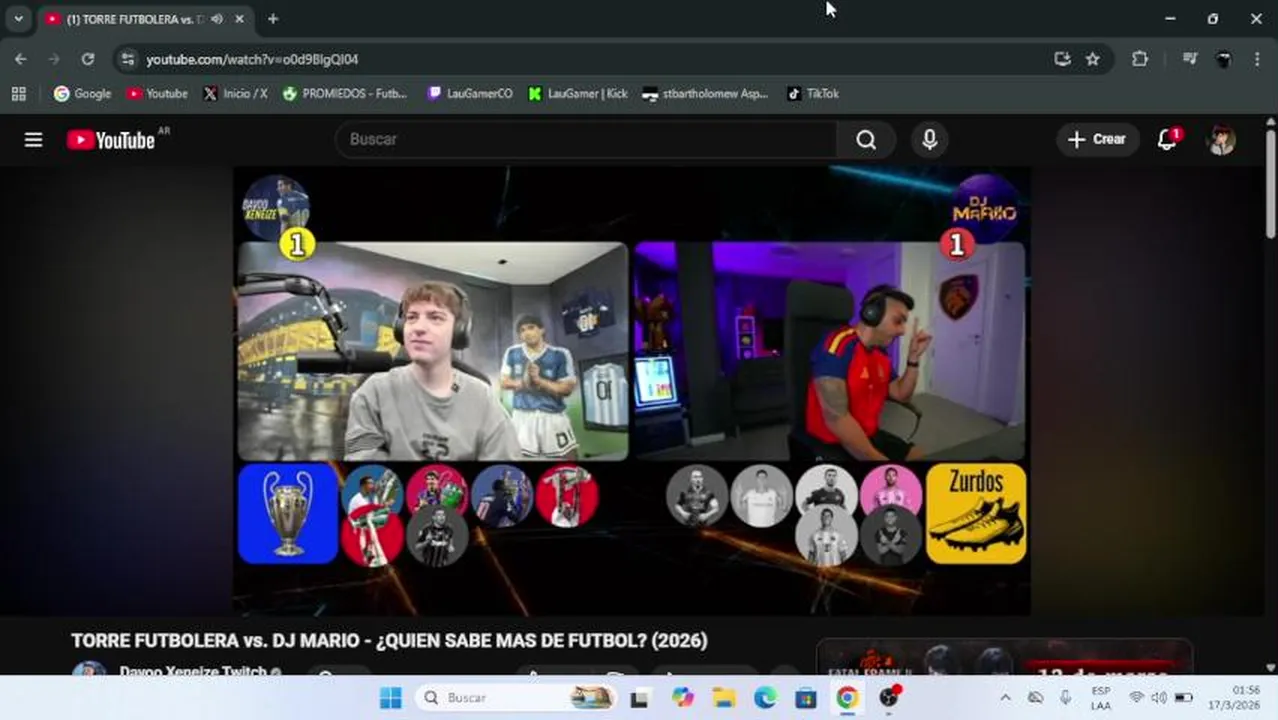1278x720 pixels.
Task: Open the Chrome extensions puzzle icon
Action: pos(1140,59)
